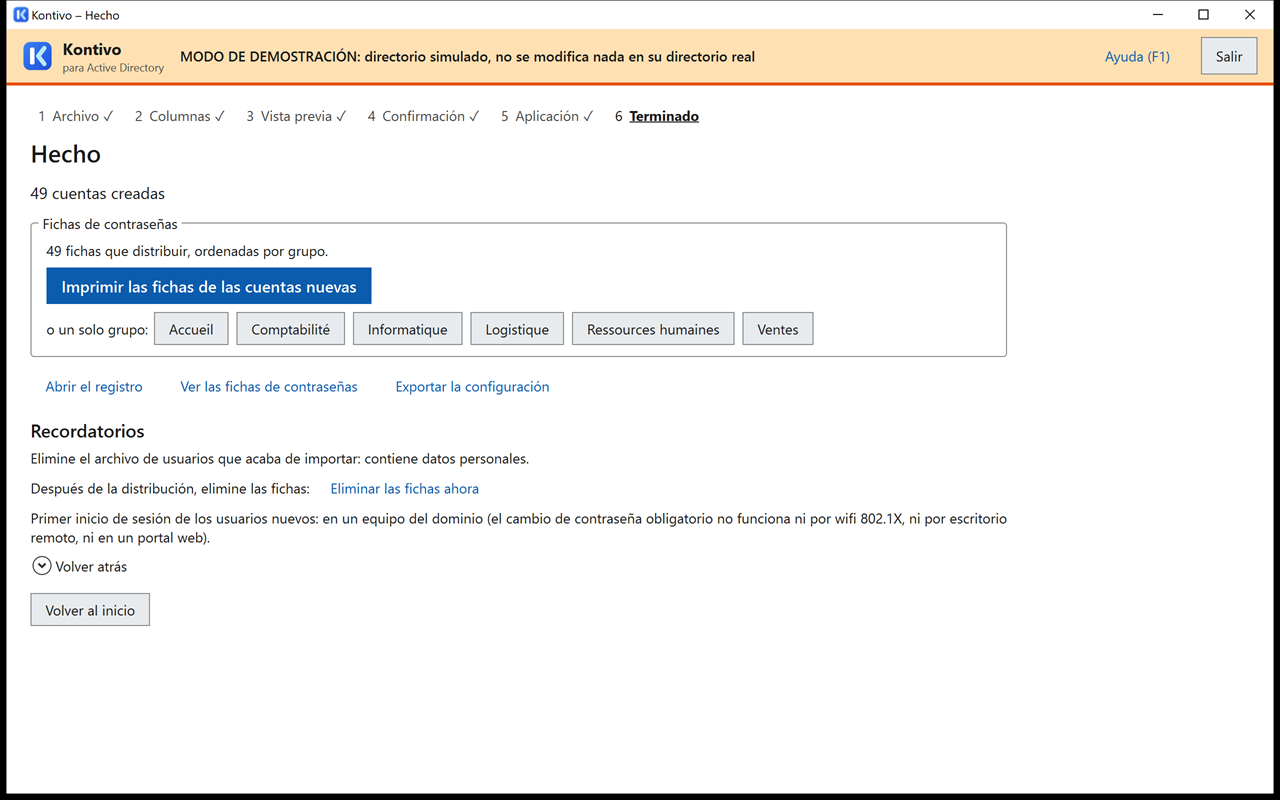This screenshot has height=800, width=1280.
Task: Minimize the Kontivo window
Action: pyautogui.click(x=1158, y=15)
